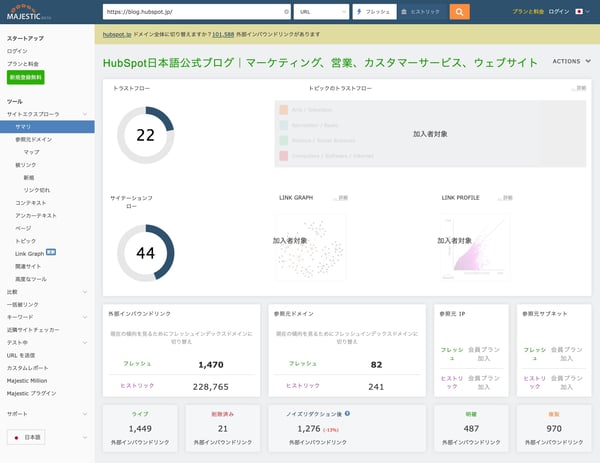Open the URL type dropdown

321,12
